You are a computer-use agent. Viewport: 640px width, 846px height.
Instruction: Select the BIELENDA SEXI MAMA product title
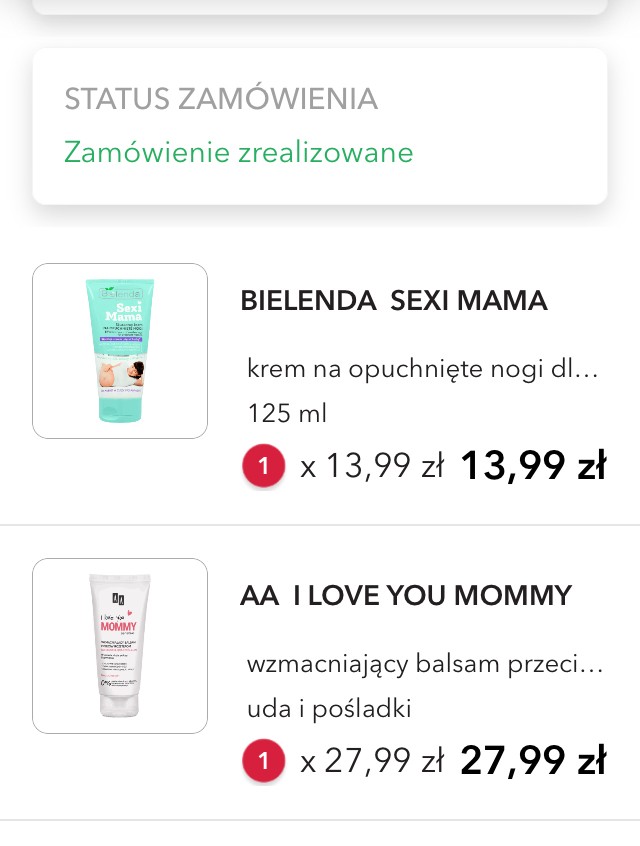394,300
